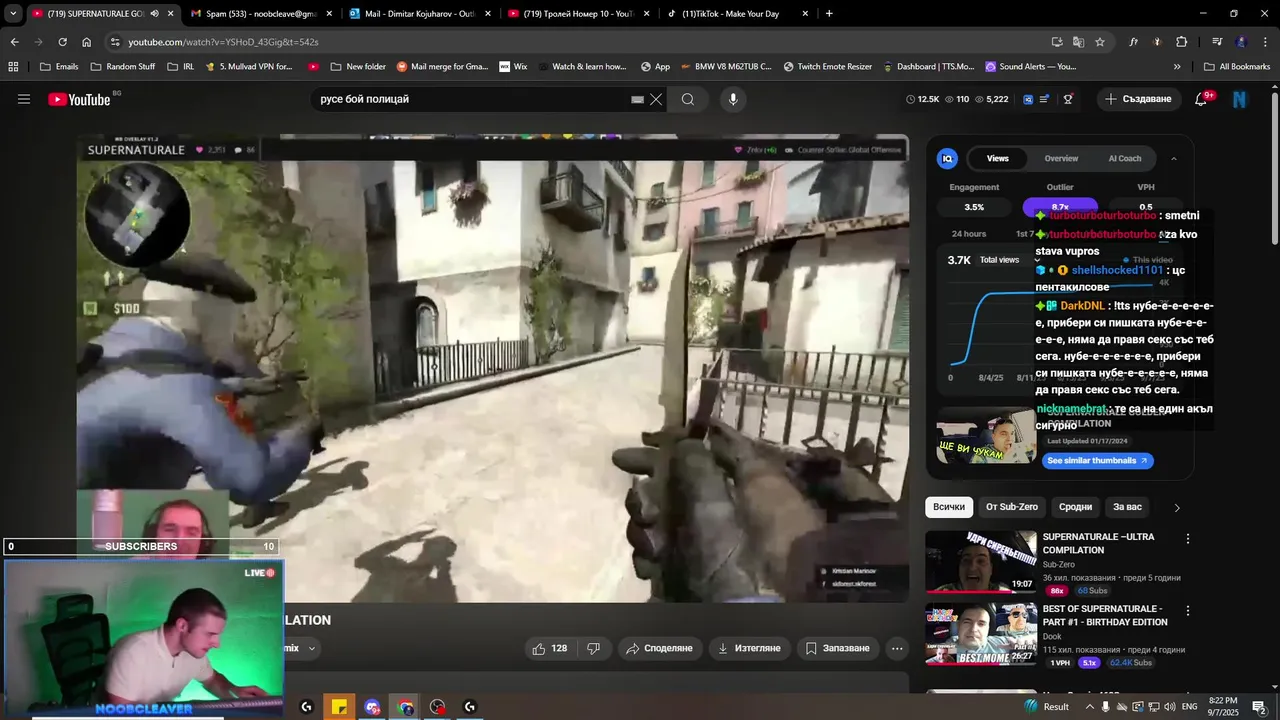Open the on-screen keyboard in search box
Screen dimensions: 1280x720
(637, 99)
